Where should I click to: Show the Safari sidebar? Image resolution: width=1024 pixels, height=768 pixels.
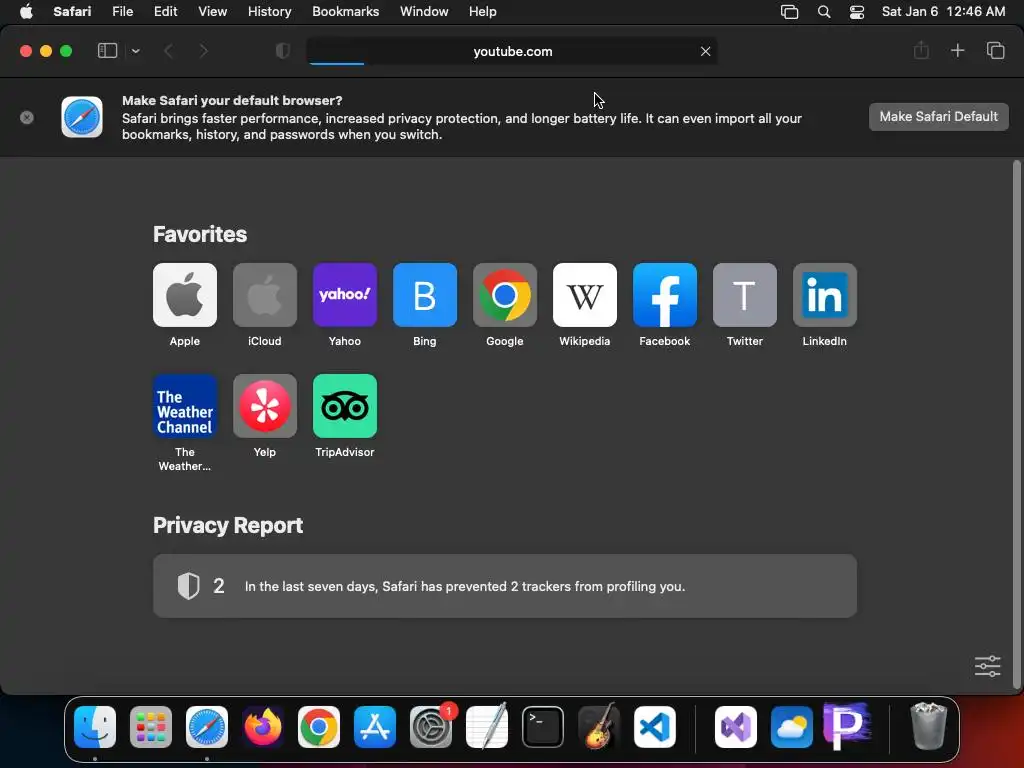click(107, 51)
